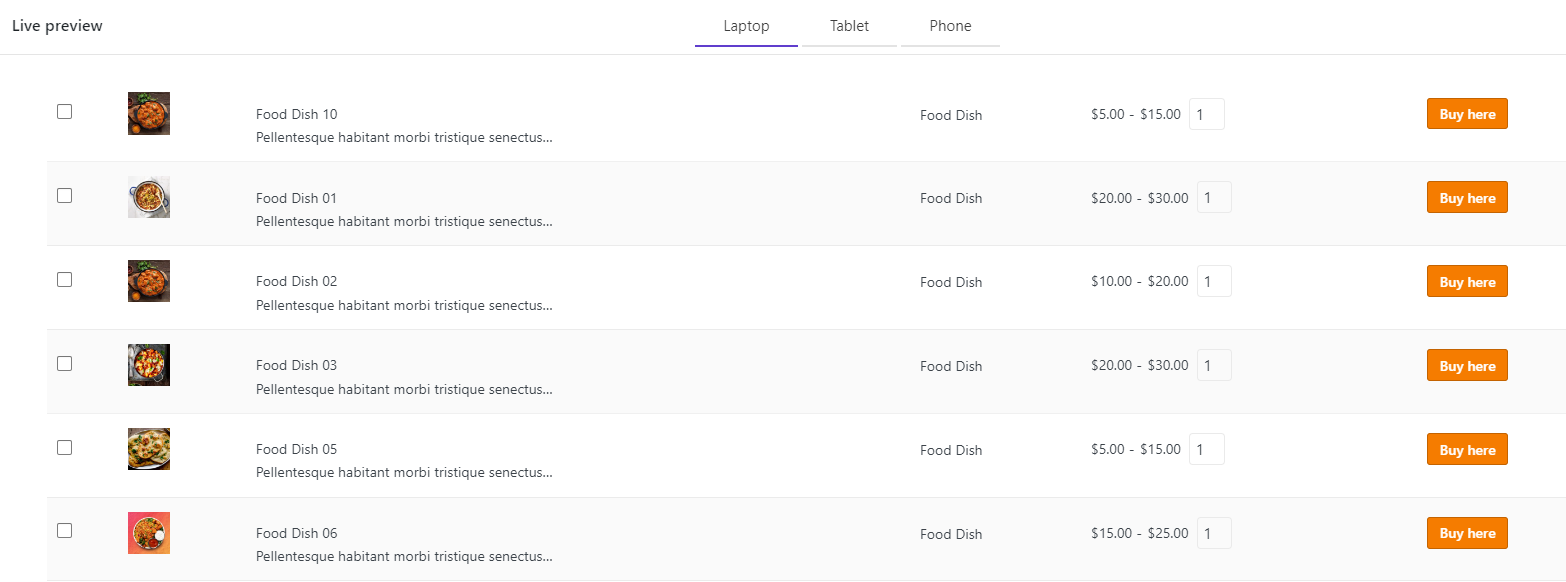Select the Laptop preview tab
The height and width of the screenshot is (582, 1566).
[746, 27]
